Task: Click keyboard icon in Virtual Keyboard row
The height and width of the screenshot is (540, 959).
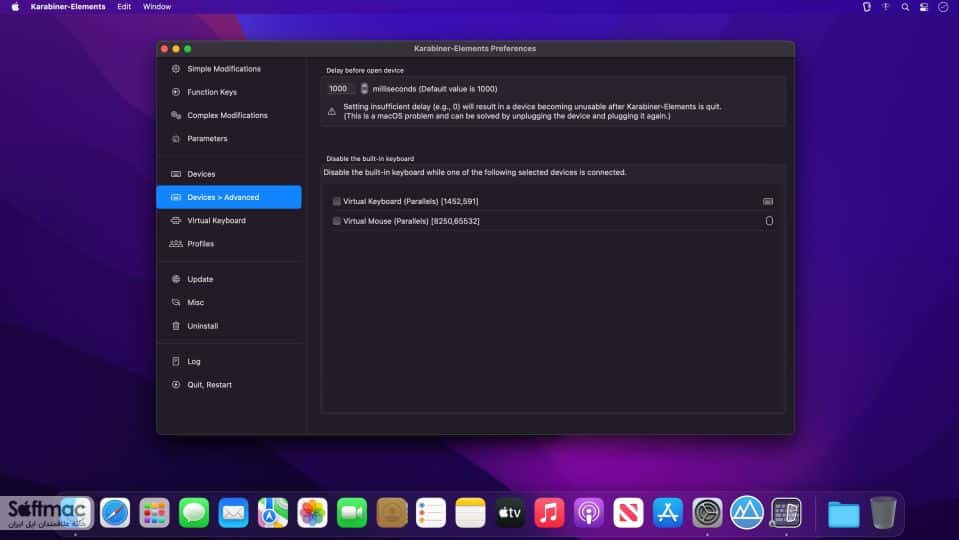Action: pos(768,201)
